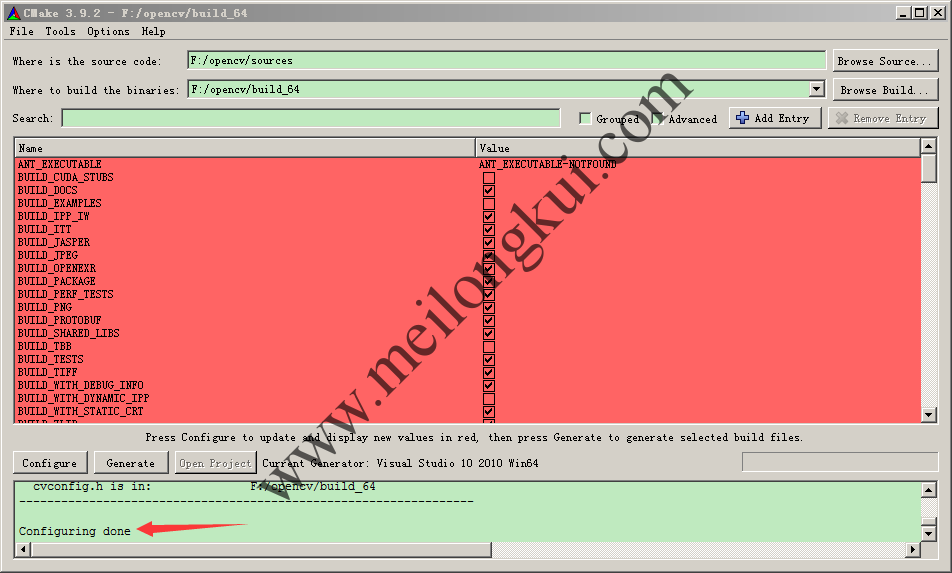The image size is (952, 573).
Task: Toggle the BUILD_TIFF checkbox
Action: [x=489, y=373]
